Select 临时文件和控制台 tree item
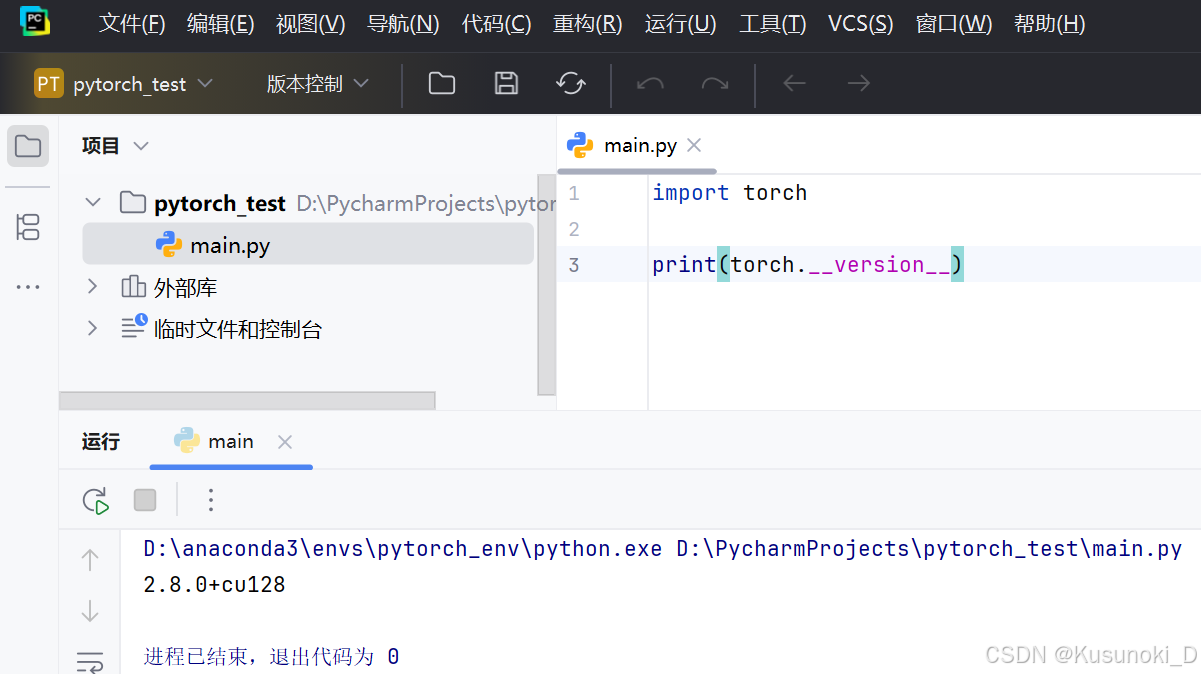 (x=238, y=329)
